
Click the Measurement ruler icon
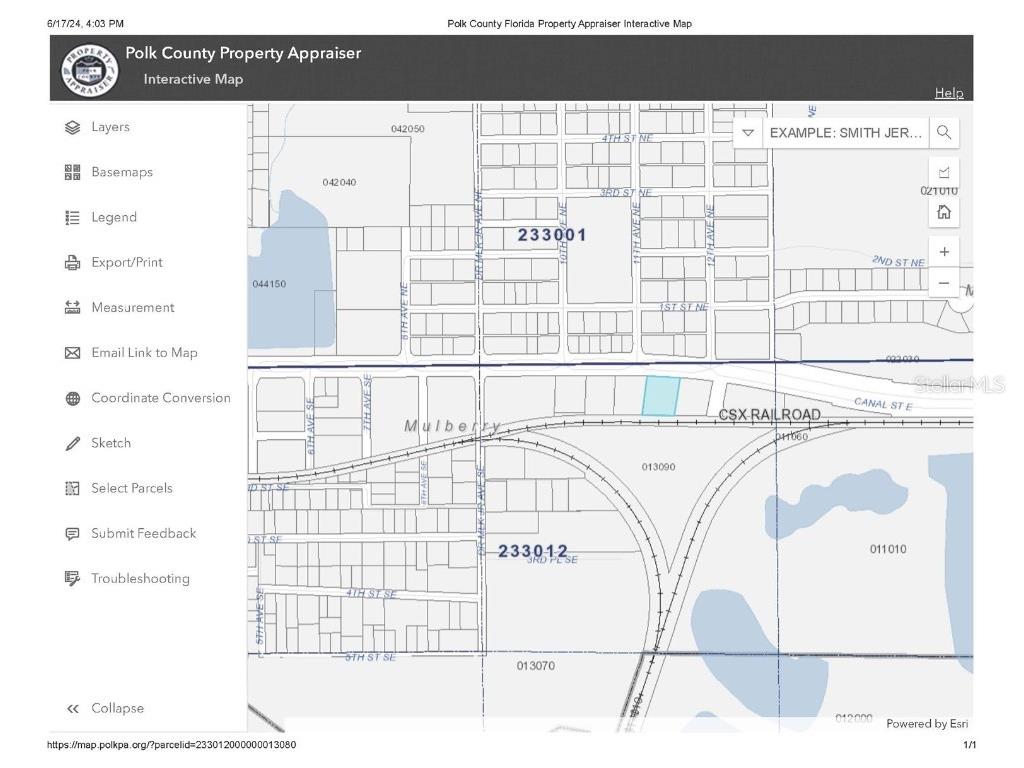point(72,308)
